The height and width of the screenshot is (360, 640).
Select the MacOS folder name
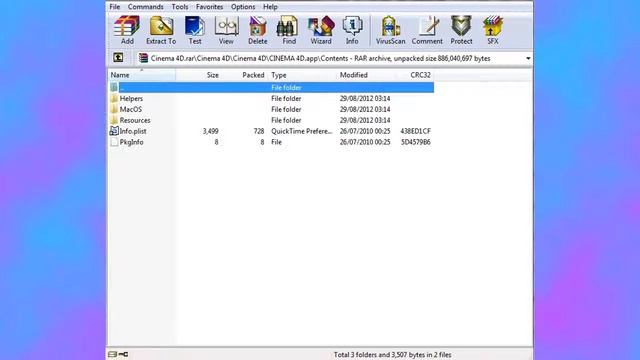(131, 109)
